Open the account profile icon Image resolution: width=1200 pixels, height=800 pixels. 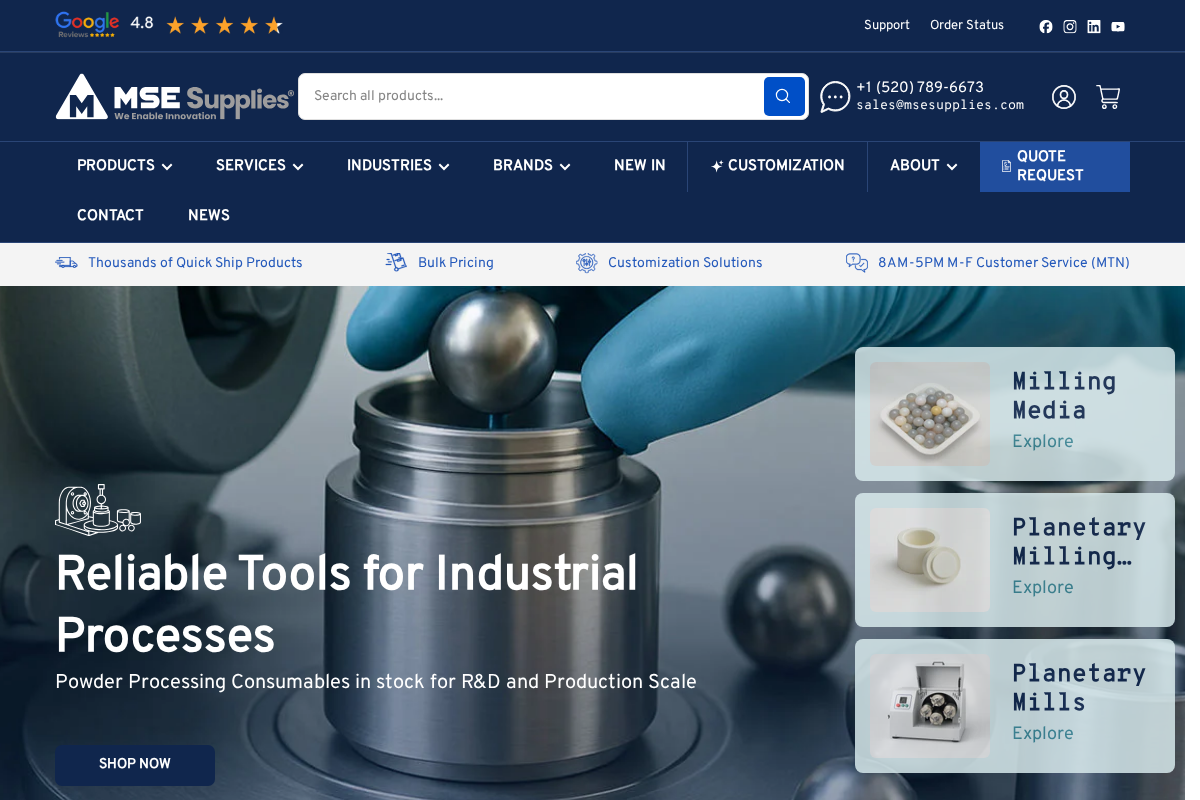pyautogui.click(x=1063, y=96)
